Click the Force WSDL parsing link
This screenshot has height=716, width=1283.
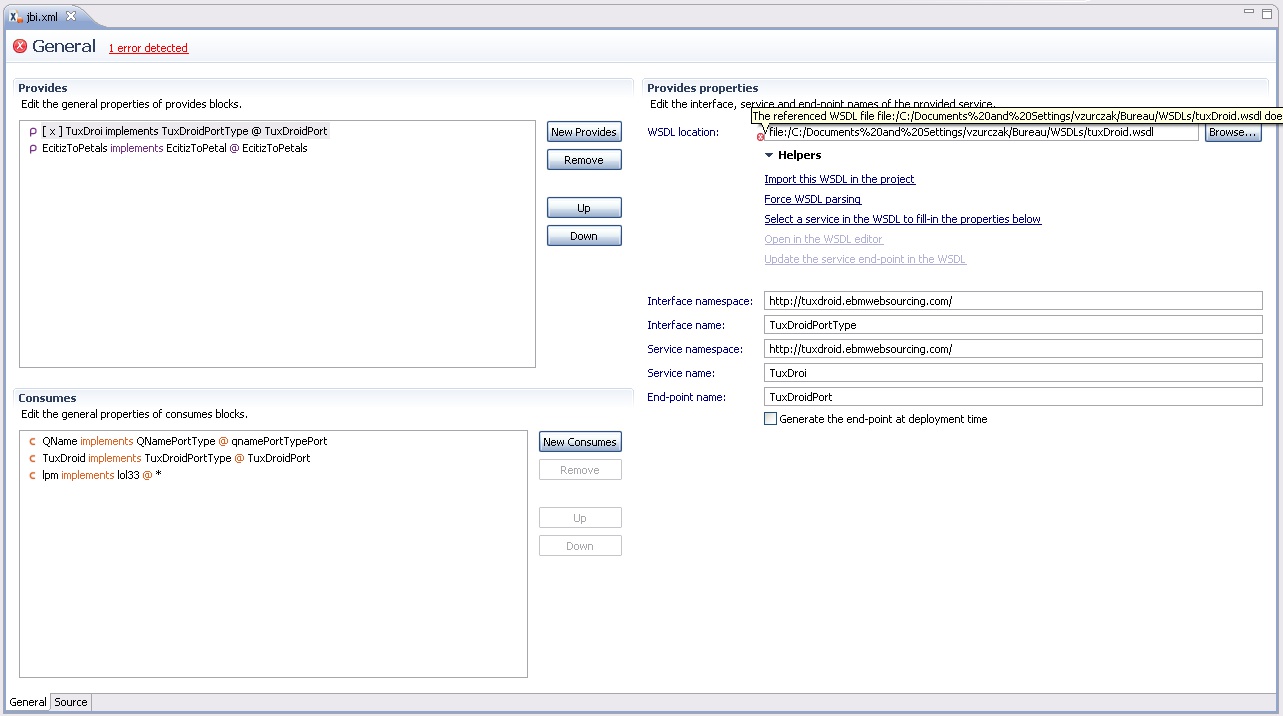pyautogui.click(x=812, y=199)
